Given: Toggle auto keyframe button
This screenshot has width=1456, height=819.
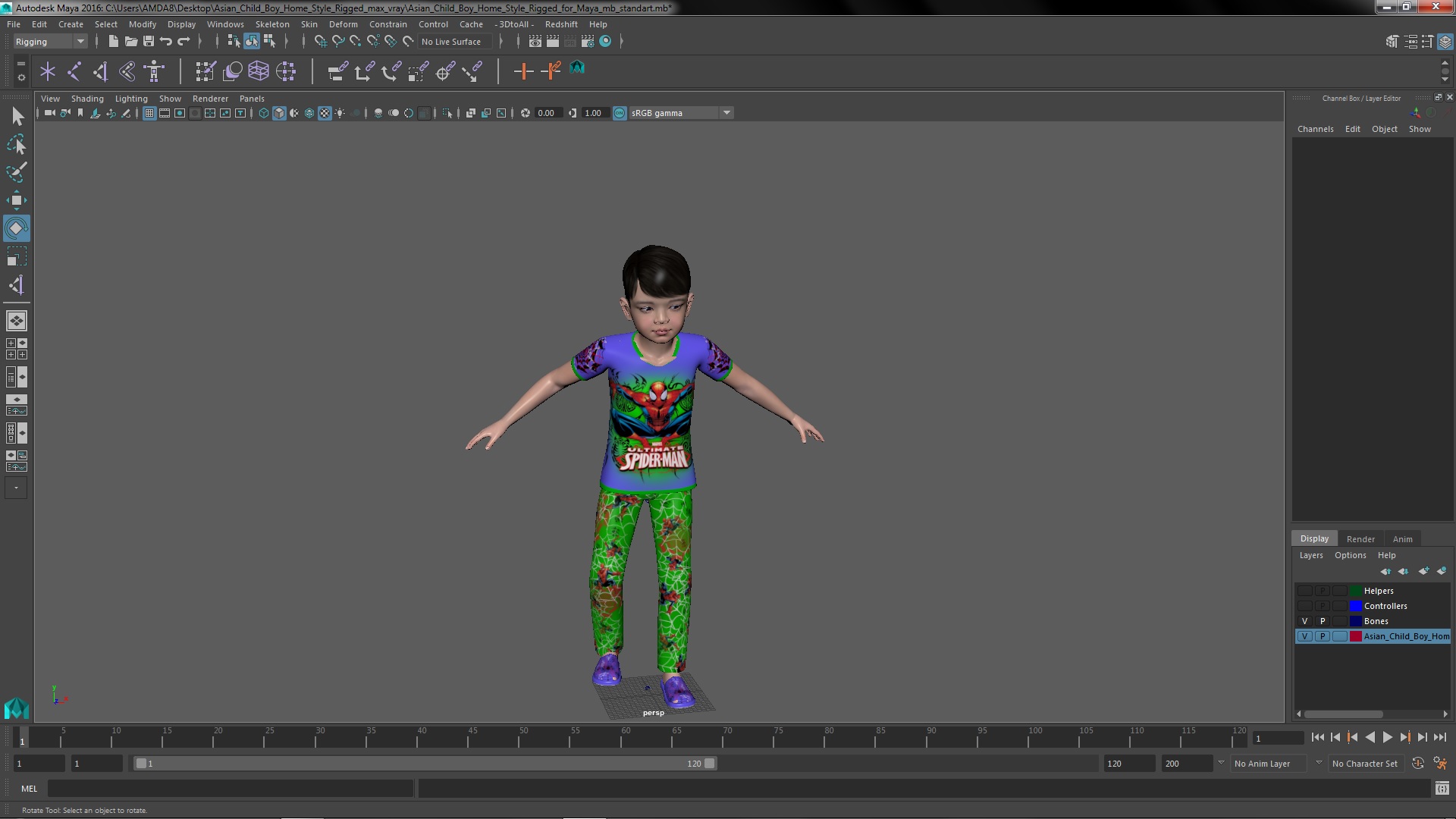Looking at the screenshot, I should 1418,764.
